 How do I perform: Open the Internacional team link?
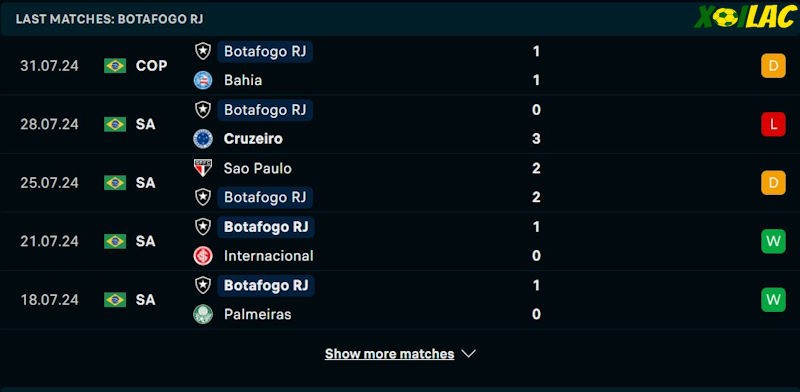[x=268, y=256]
